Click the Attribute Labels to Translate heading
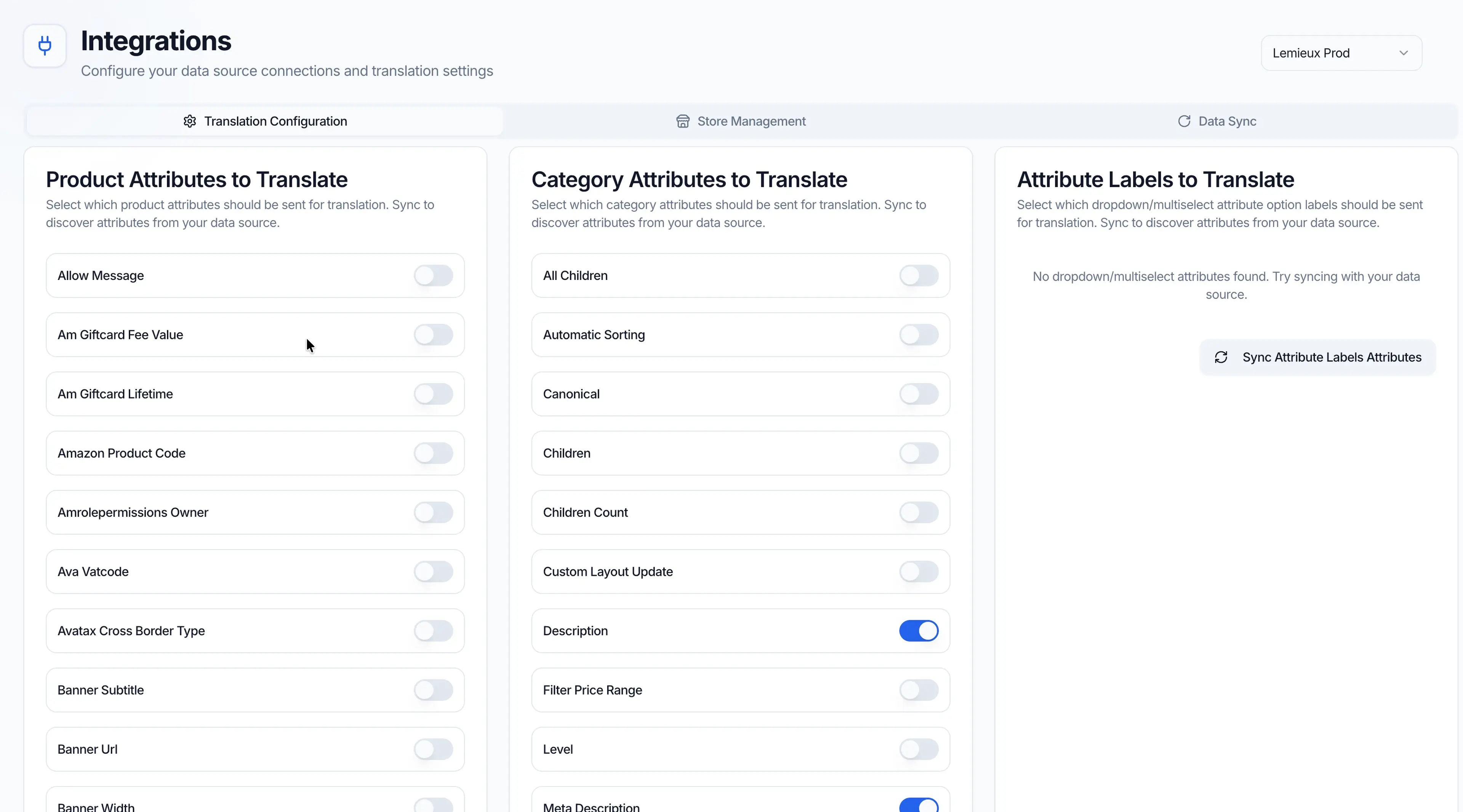 tap(1155, 179)
